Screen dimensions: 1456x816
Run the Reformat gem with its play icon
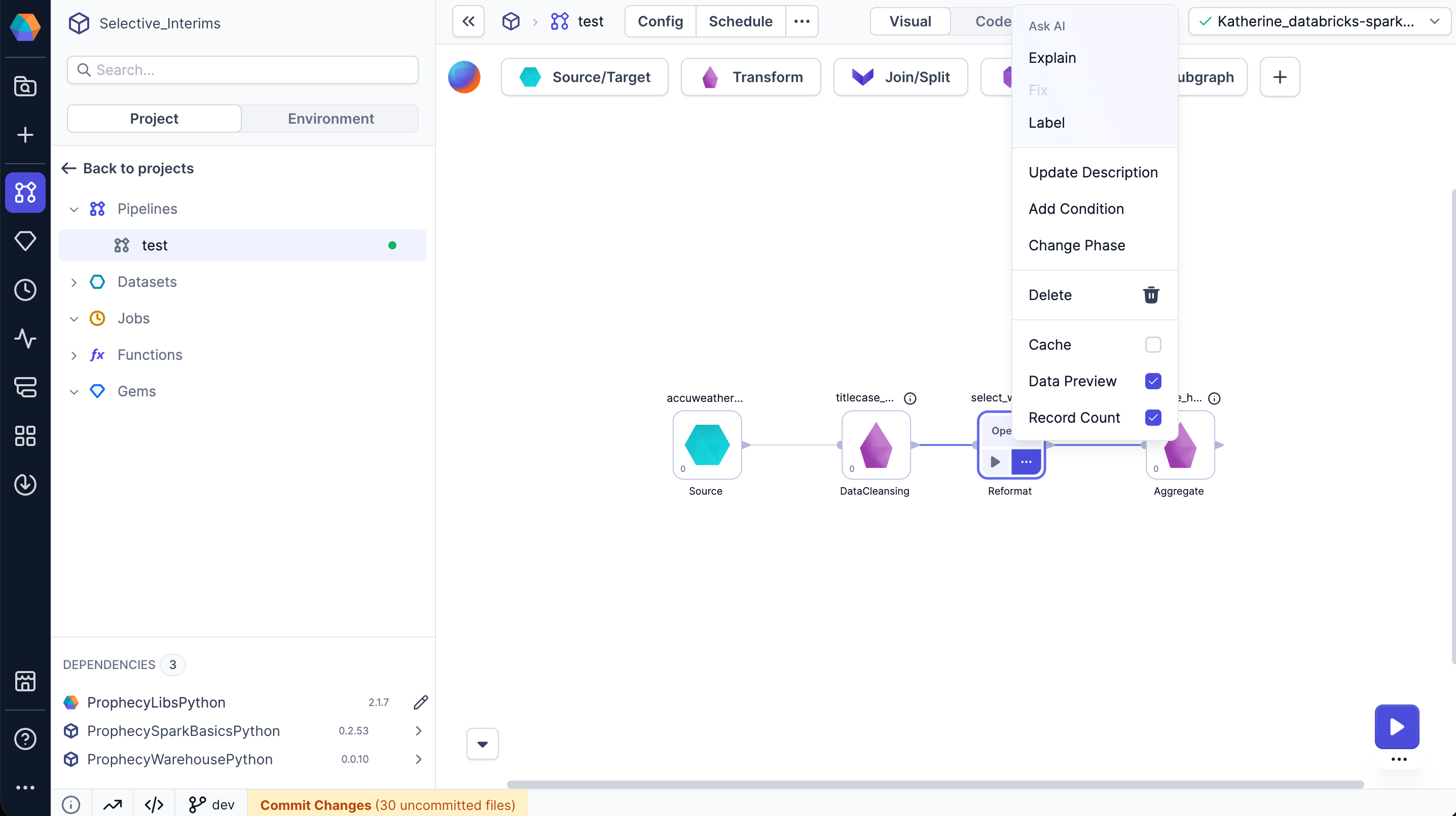[995, 462]
